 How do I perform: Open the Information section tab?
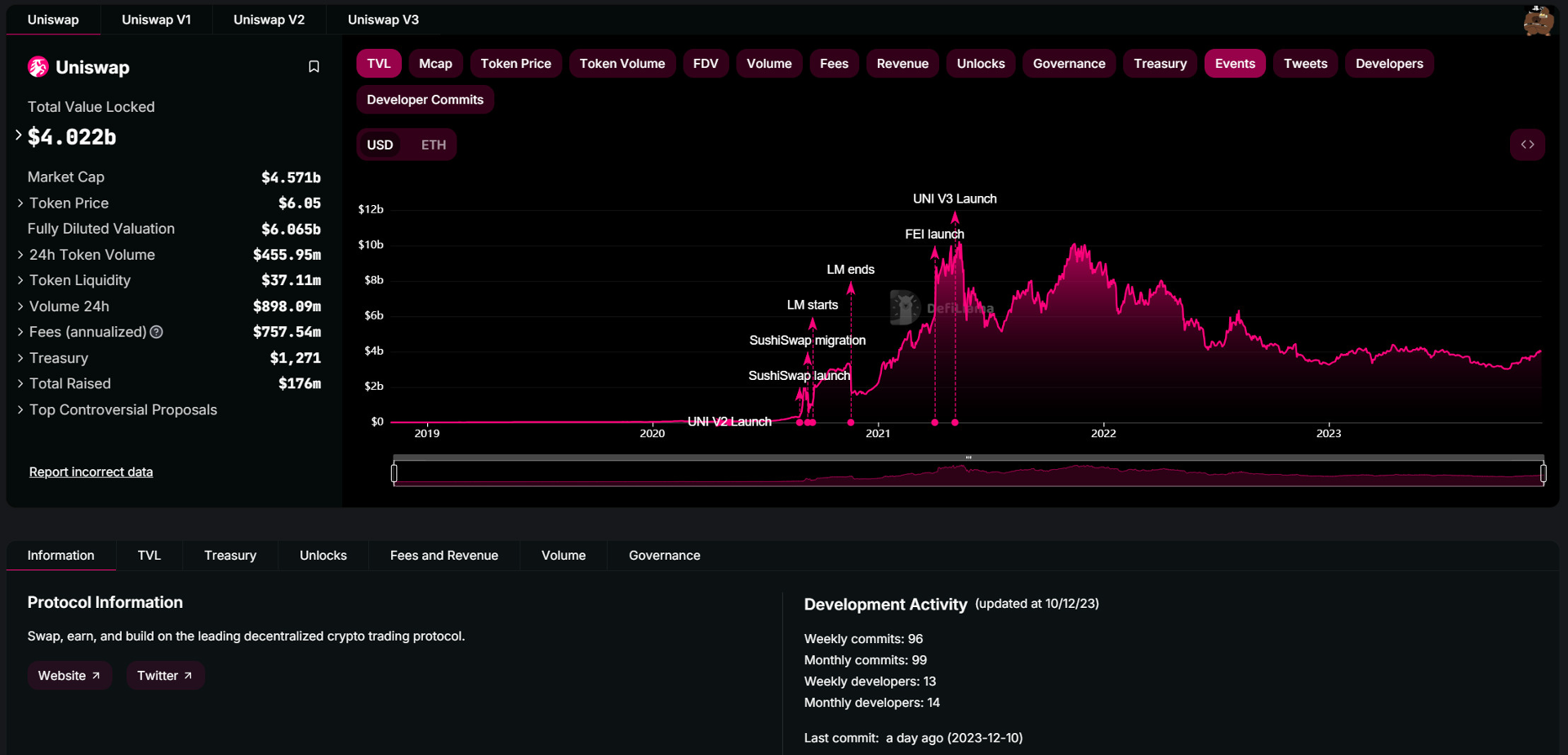click(61, 556)
